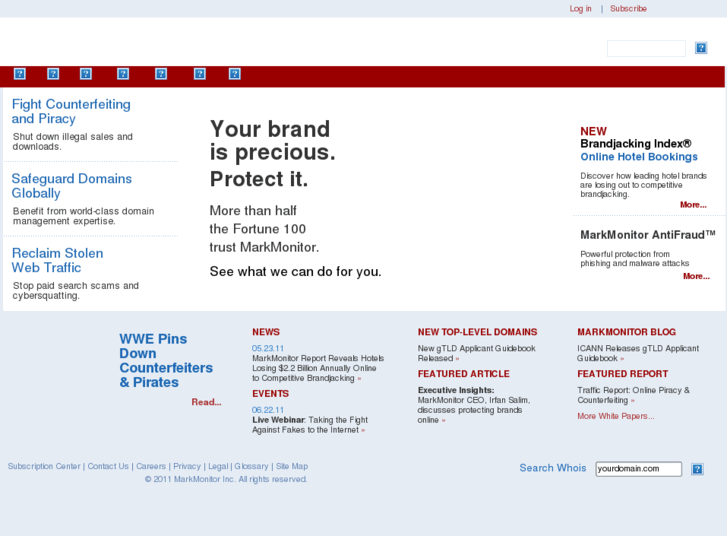
Task: Click FEATURED REPORT heading
Action: point(622,374)
